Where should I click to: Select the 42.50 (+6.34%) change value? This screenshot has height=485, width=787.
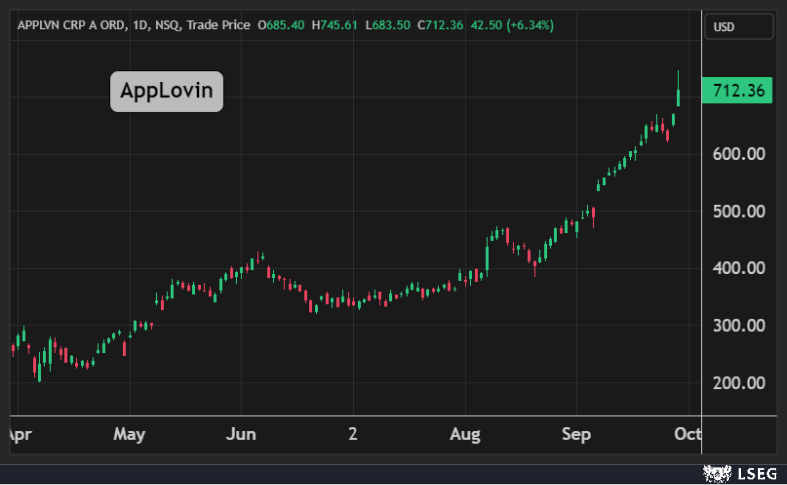547,23
